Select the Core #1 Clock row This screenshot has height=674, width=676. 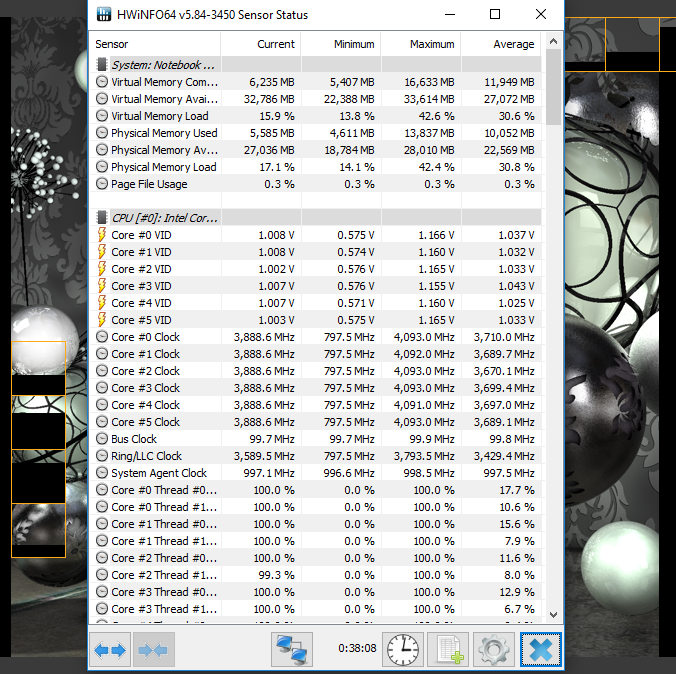point(315,354)
